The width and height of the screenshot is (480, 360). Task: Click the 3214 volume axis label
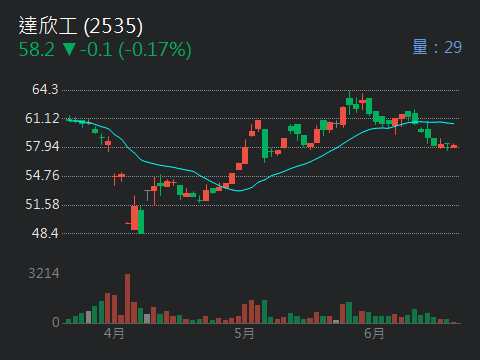click(x=44, y=274)
